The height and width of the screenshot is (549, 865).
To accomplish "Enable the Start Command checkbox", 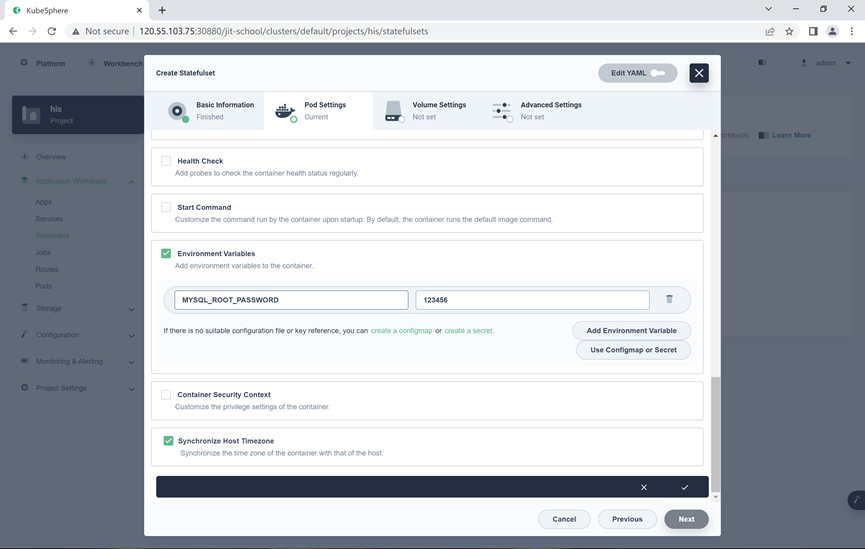I will click(166, 207).
